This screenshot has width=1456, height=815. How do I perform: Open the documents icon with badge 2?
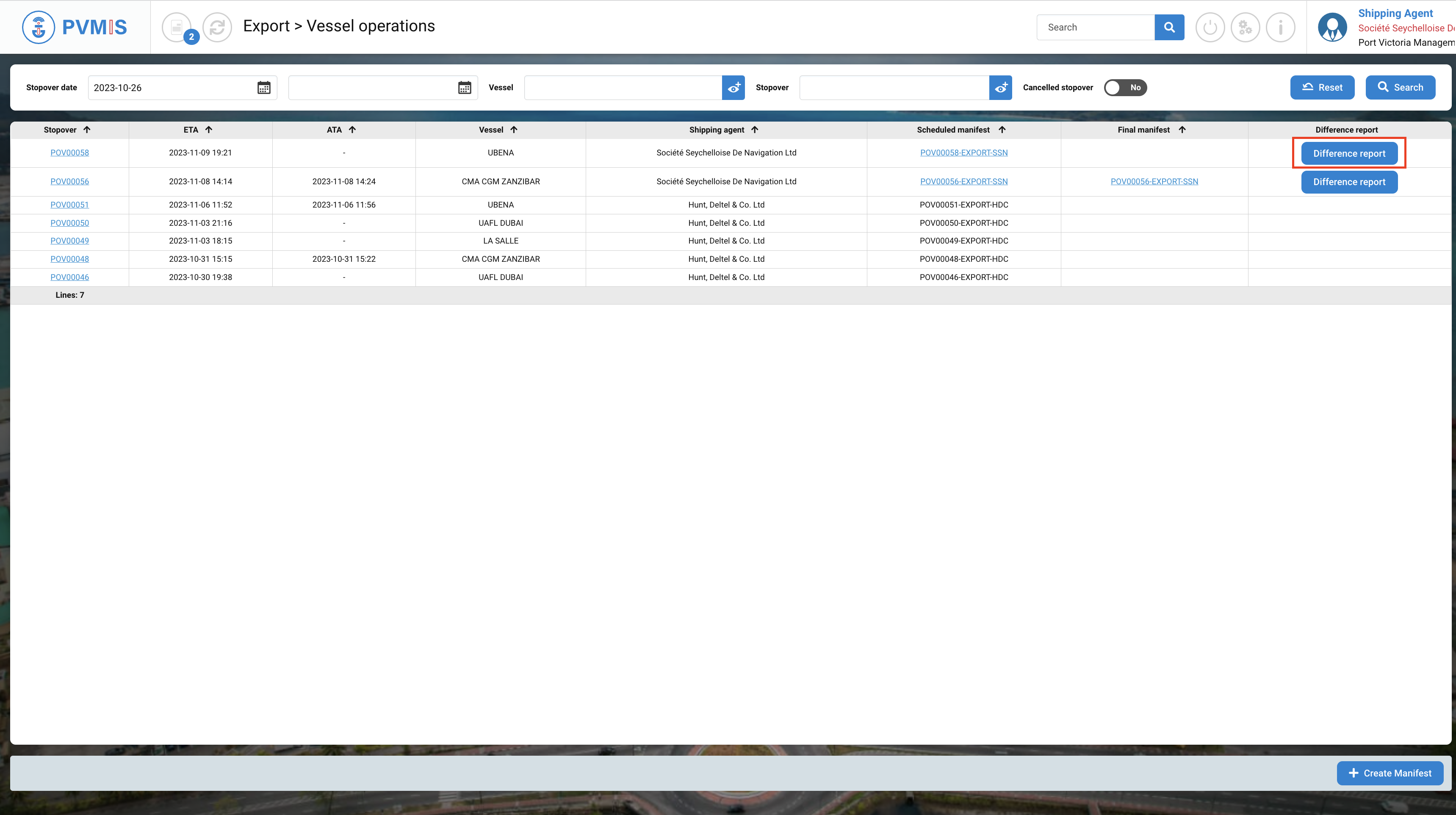coord(177,27)
